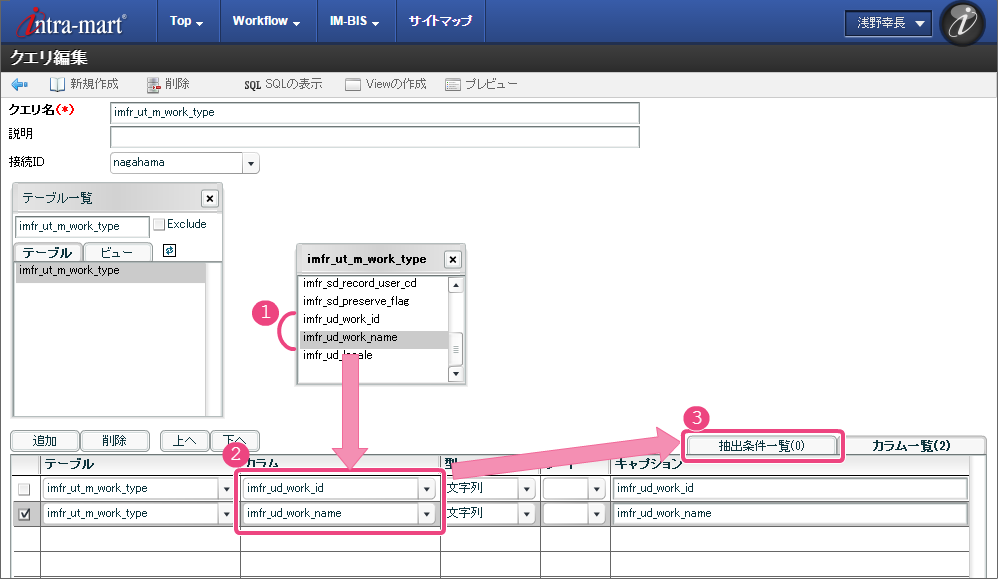Image resolution: width=998 pixels, height=579 pixels.
Task: Click the 説明 input field
Action: click(374, 137)
